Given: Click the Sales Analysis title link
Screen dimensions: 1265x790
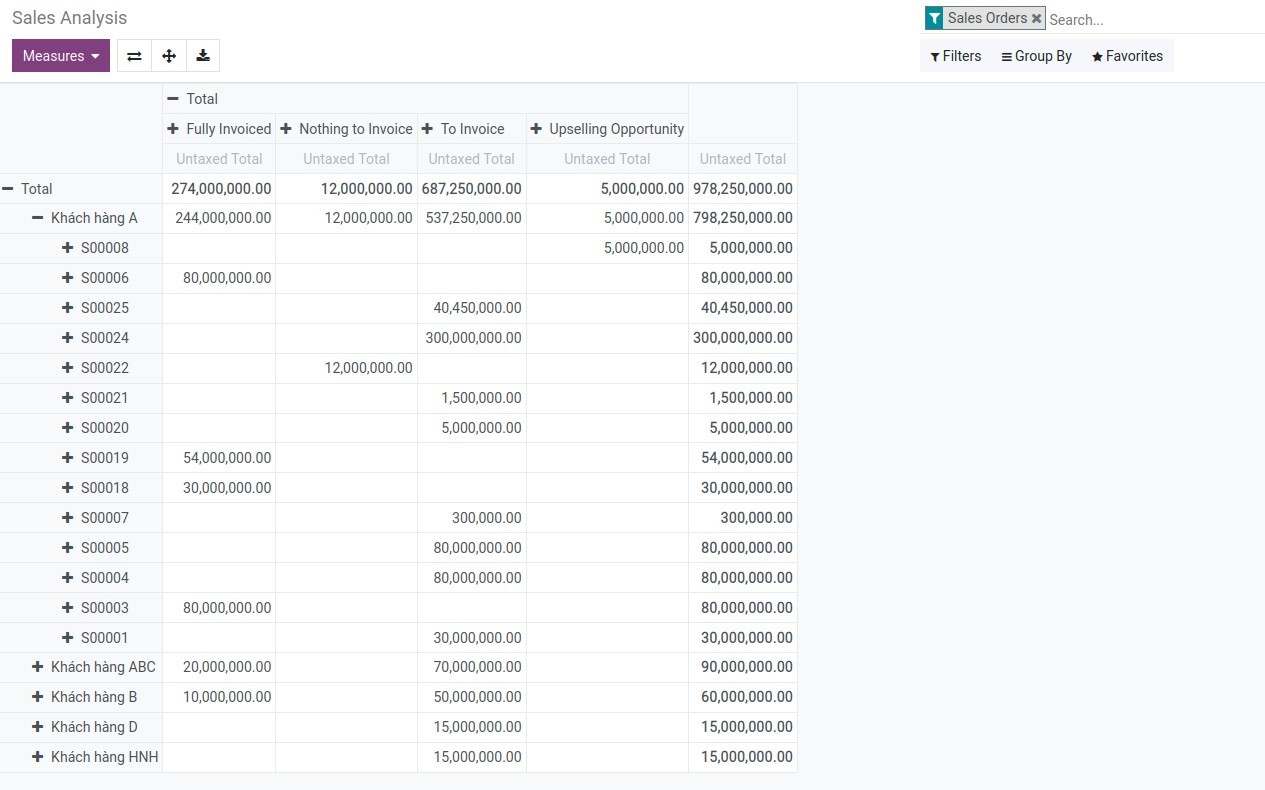Looking at the screenshot, I should pos(69,17).
